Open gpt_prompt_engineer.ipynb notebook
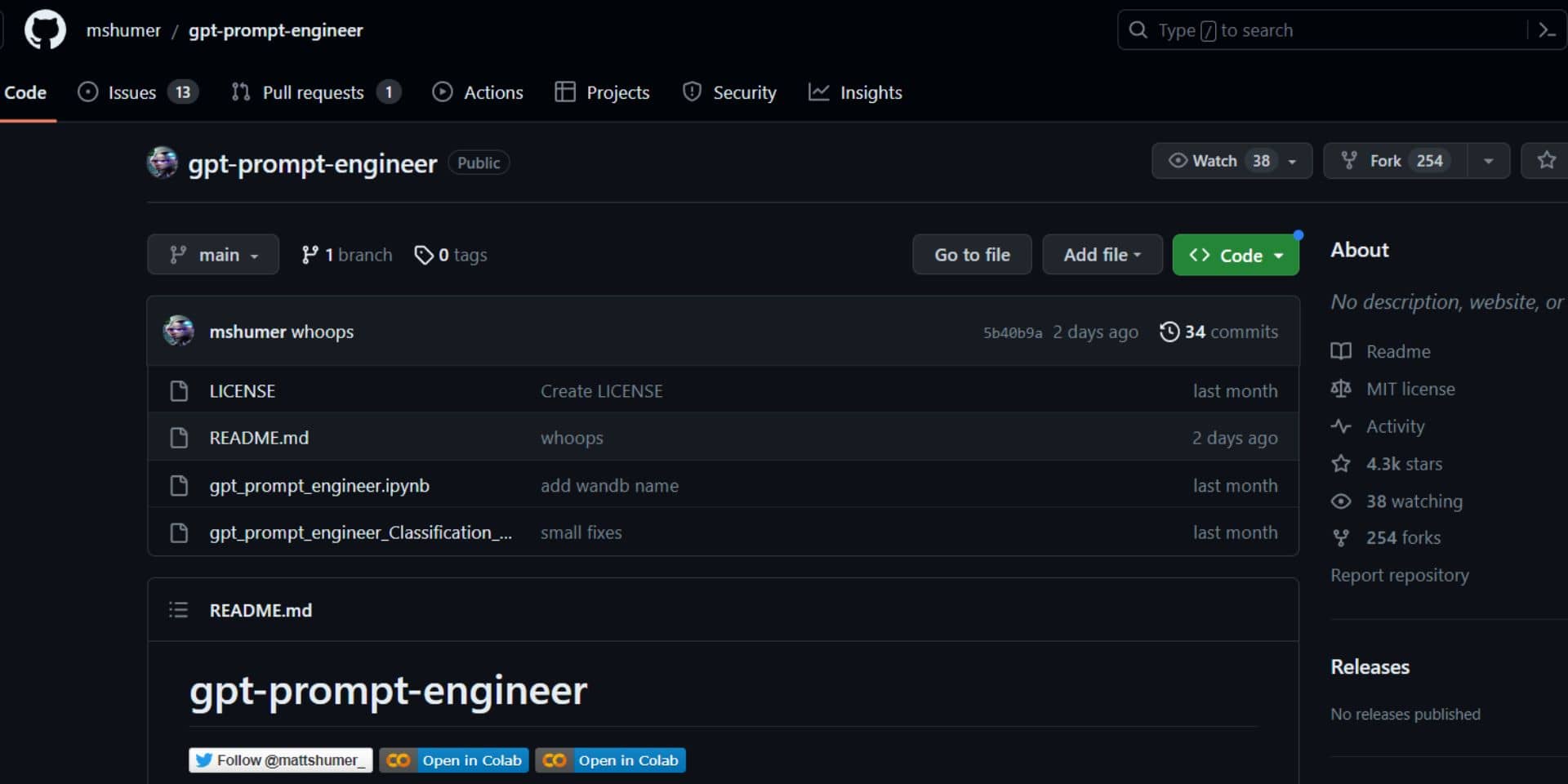1568x784 pixels. pos(319,486)
